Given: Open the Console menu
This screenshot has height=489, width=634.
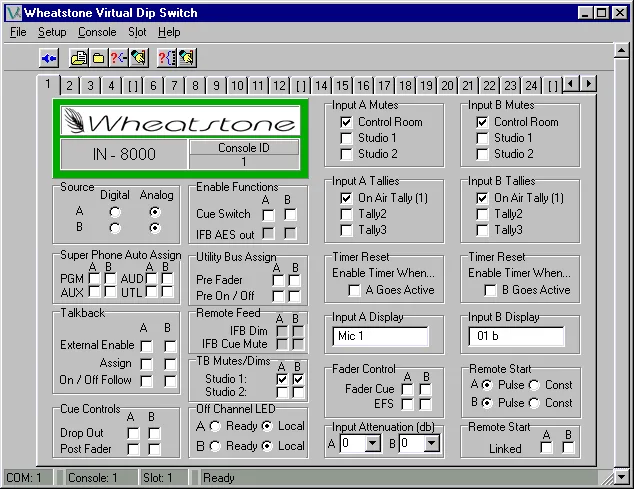Looking at the screenshot, I should tap(97, 32).
